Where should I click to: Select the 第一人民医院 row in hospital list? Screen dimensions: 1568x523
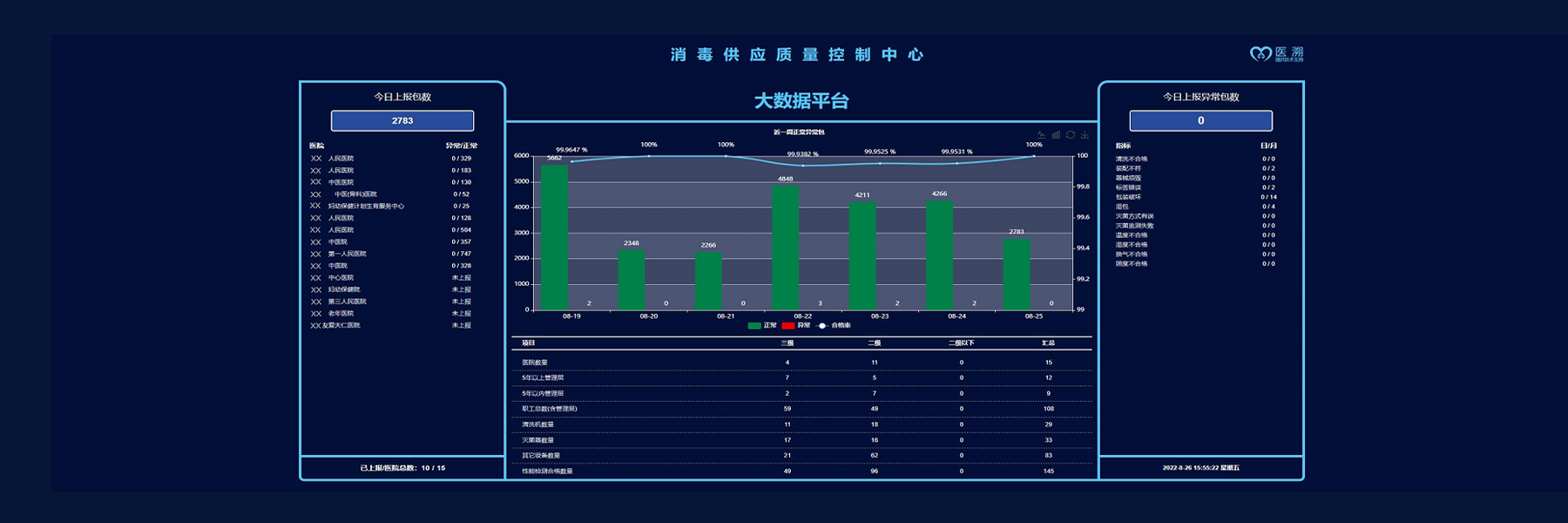click(x=347, y=254)
